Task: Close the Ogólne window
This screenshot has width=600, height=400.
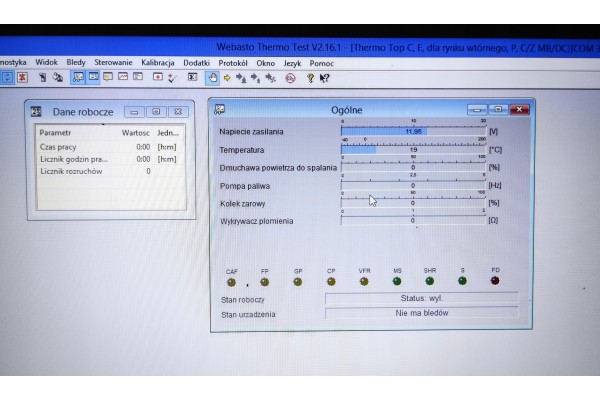Action: (519, 109)
